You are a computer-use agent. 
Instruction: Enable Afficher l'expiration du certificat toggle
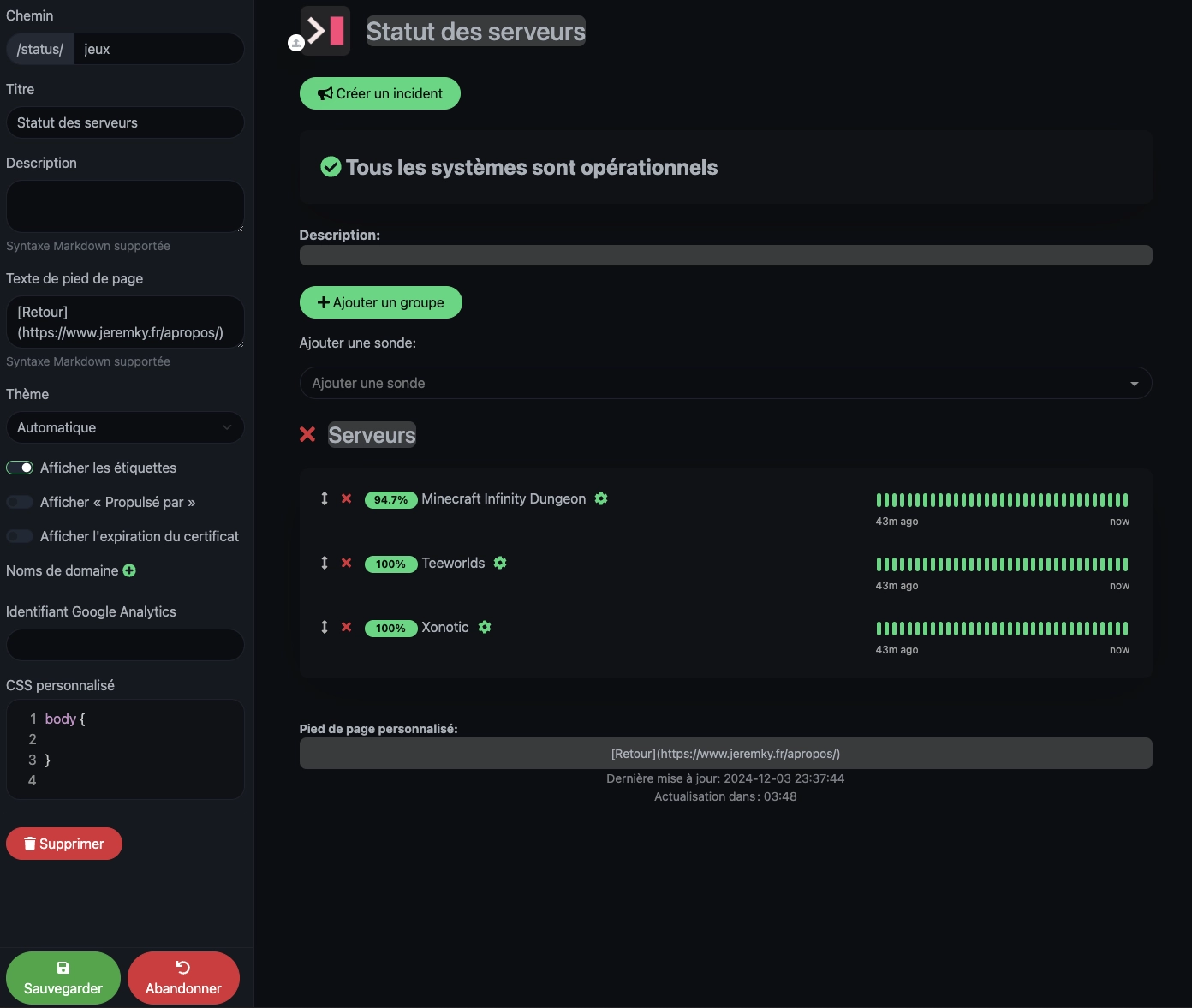click(x=20, y=536)
